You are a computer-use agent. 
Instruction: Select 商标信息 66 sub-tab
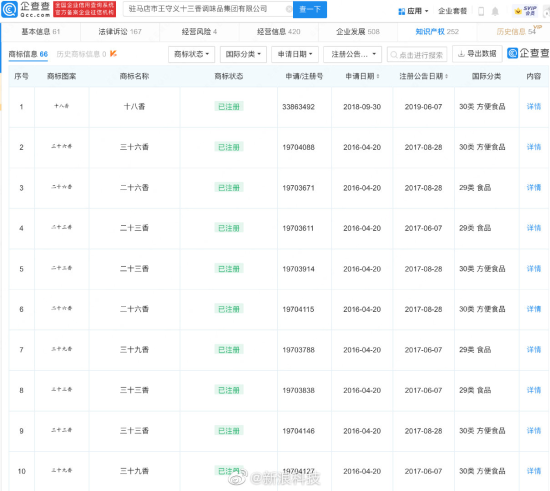(28, 54)
